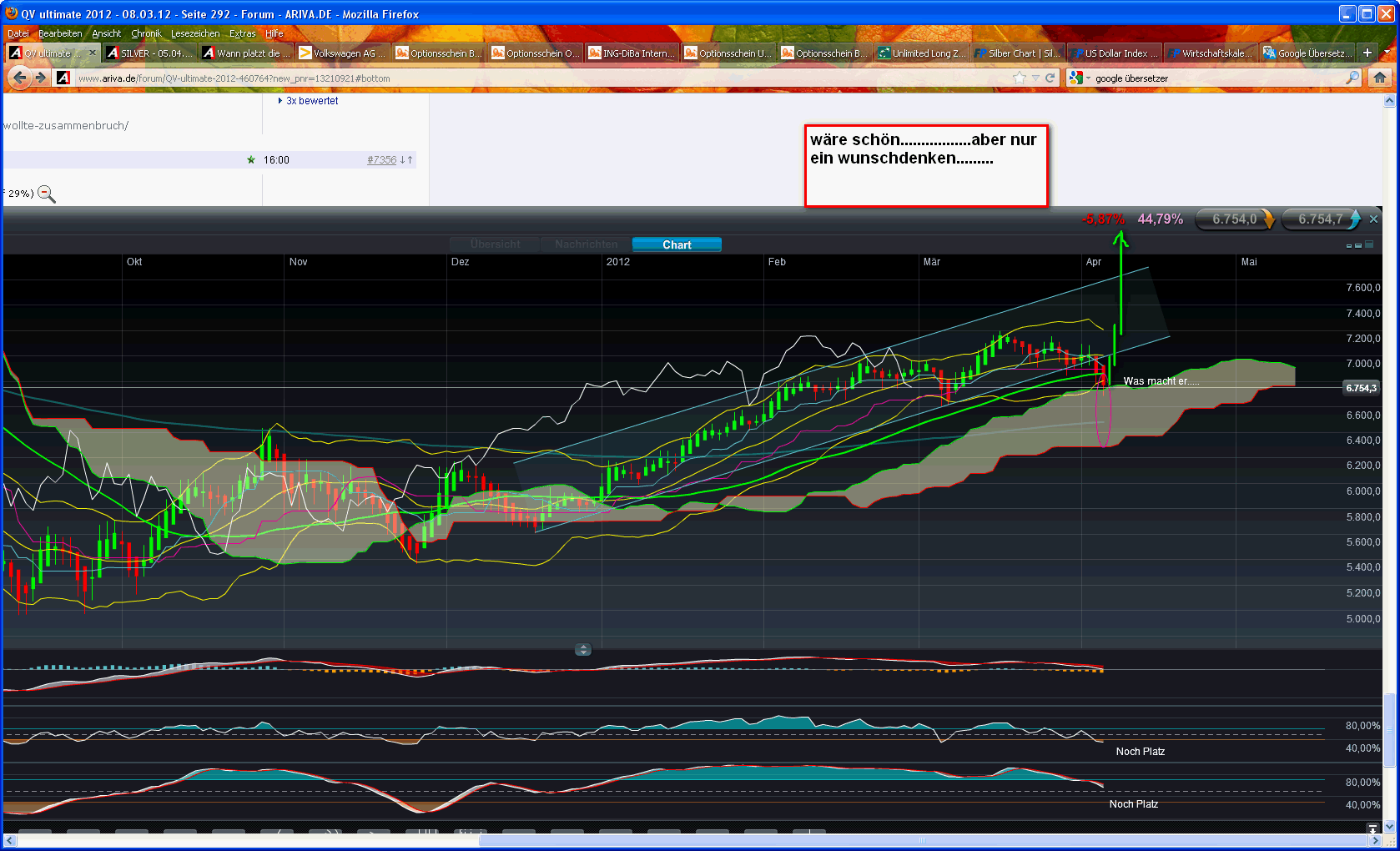The width and height of the screenshot is (1400, 851).
Task: Click the scroll-right arrow of the horizontal scrollbar
Action: (x=1376, y=840)
